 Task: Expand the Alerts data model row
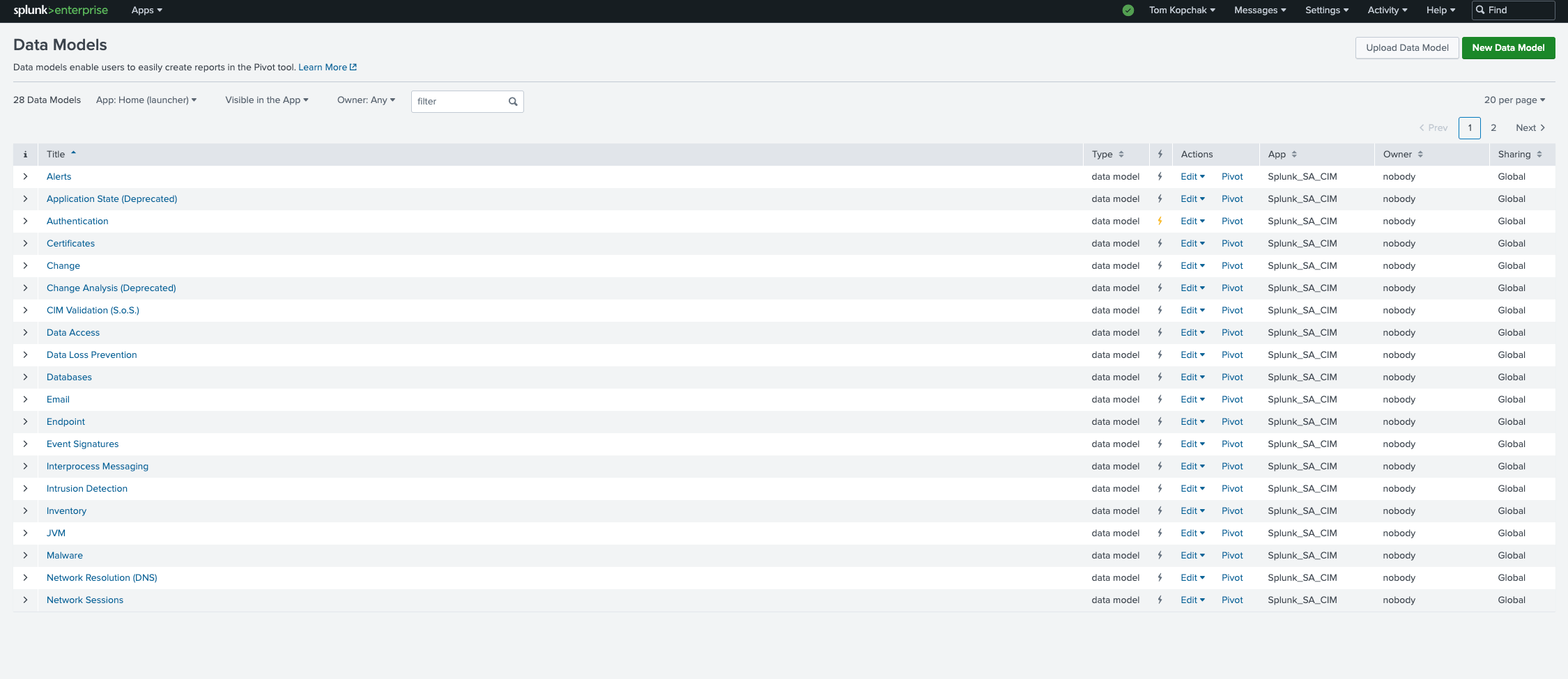point(25,177)
